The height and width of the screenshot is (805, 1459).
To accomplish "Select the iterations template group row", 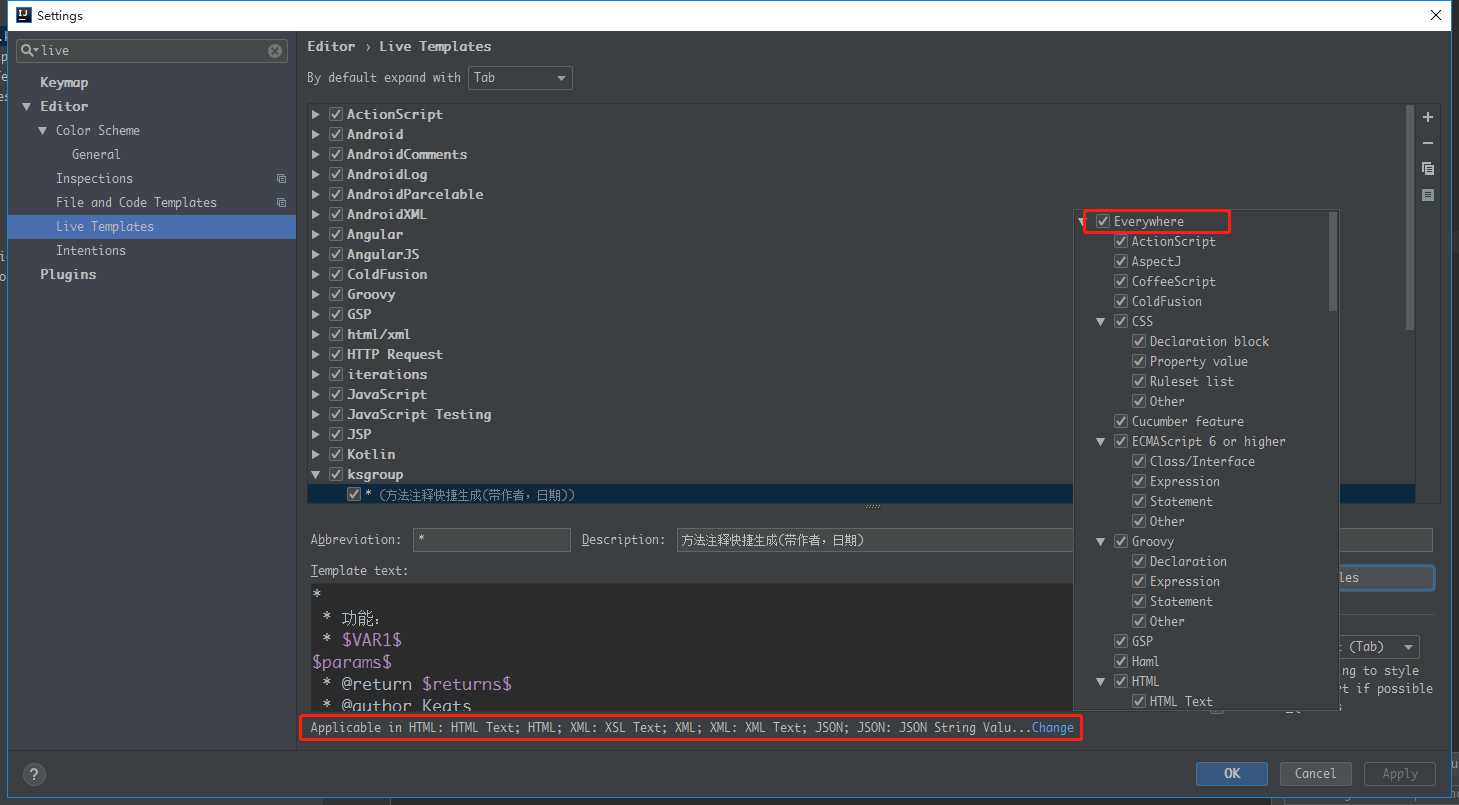I will 387,374.
